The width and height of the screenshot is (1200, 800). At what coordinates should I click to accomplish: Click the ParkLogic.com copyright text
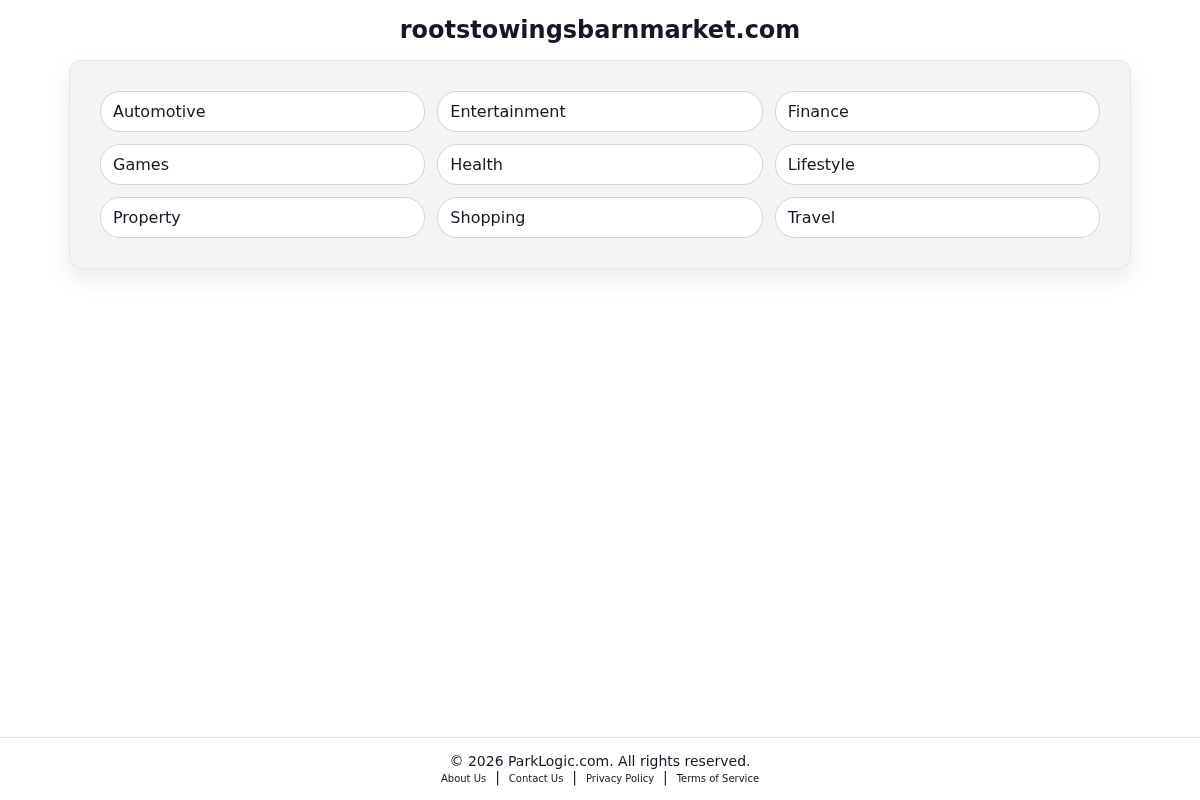pyautogui.click(x=600, y=761)
